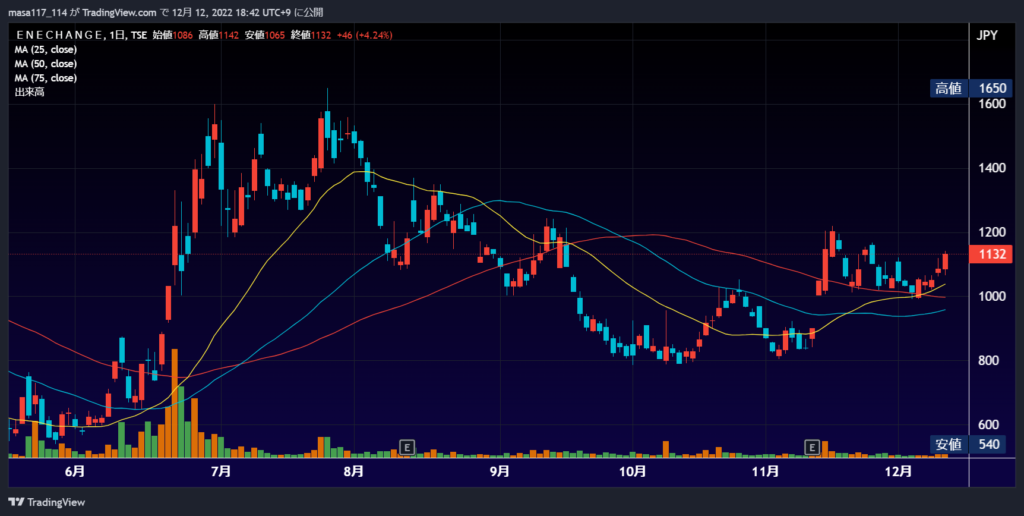Click the TSE exchange label
1024x516 pixels.
pos(138,35)
